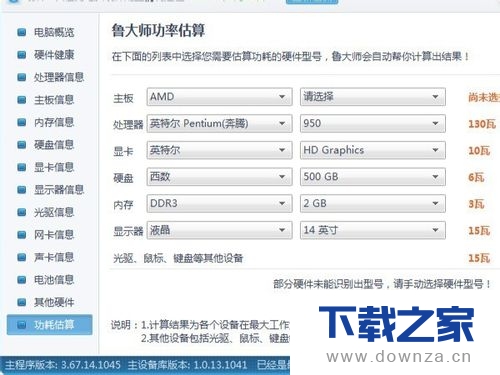Open 硬盘信息 in the sidebar
Image resolution: width=500 pixels, height=375 pixels.
[x=54, y=145]
